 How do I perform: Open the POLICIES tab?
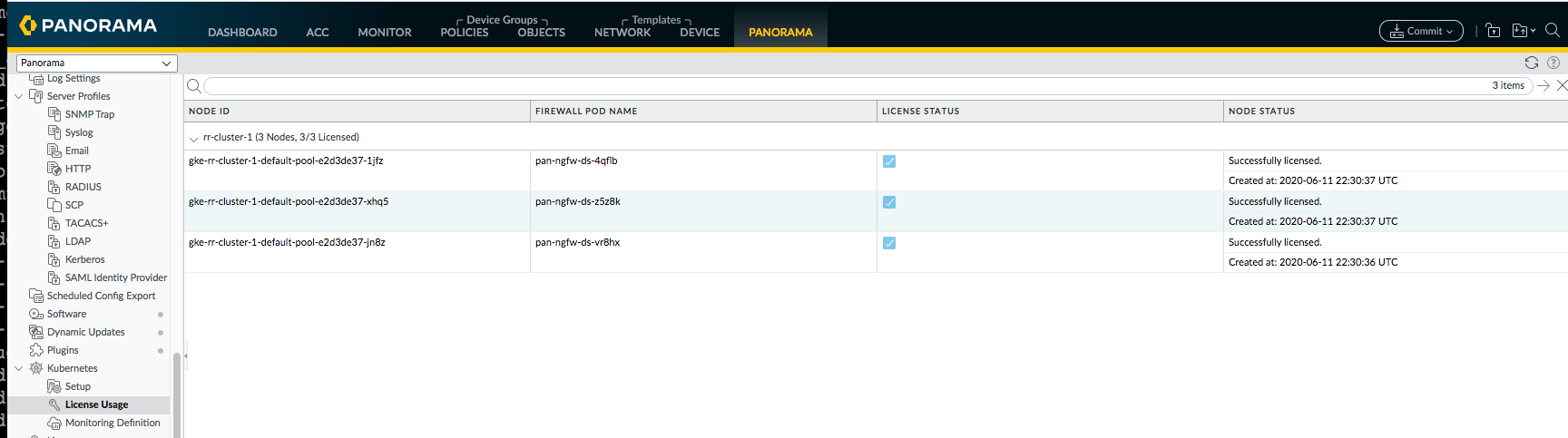[x=464, y=32]
